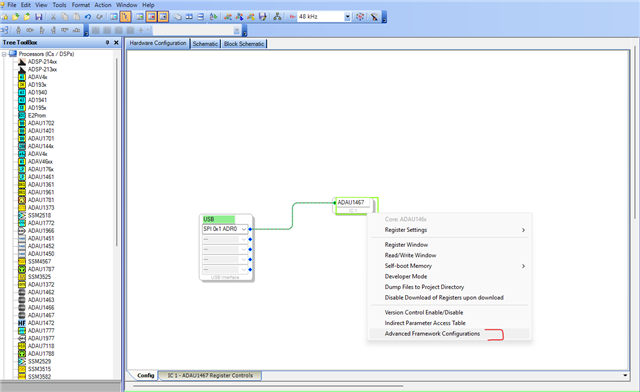Open the 48 kHz sample rate dropdown
Viewport: 640px width, 392px height.
[x=347, y=17]
